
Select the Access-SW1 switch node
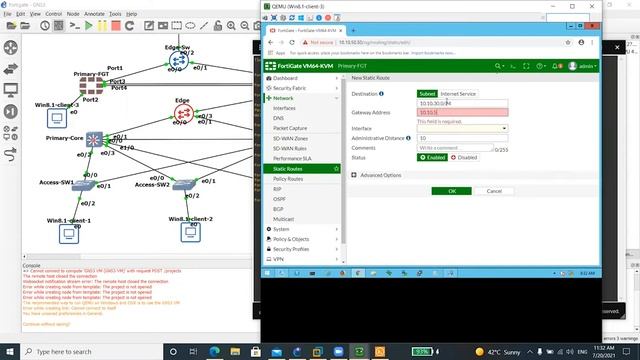pos(84,186)
